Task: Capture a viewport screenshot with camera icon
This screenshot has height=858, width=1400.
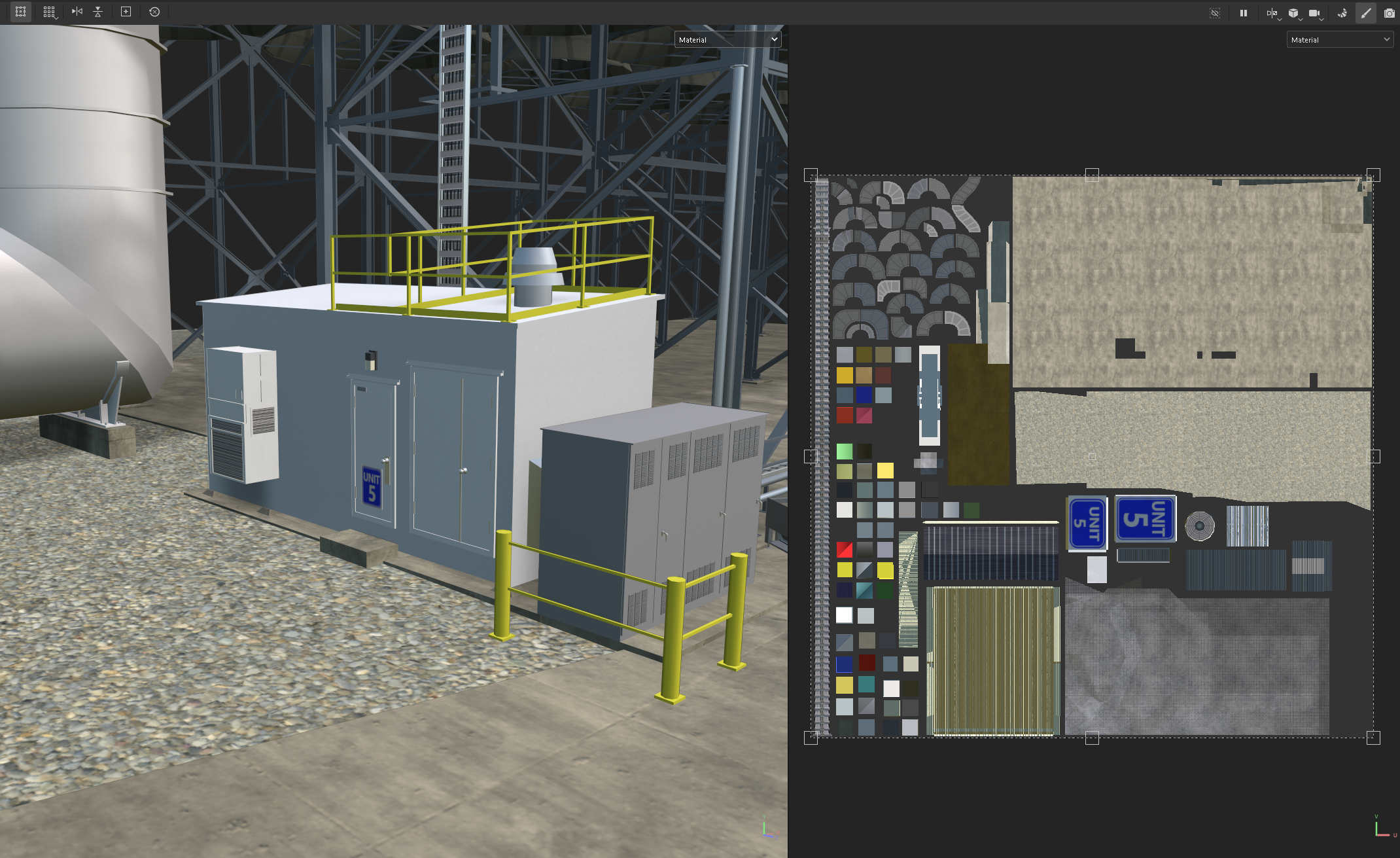Action: pos(1389,12)
